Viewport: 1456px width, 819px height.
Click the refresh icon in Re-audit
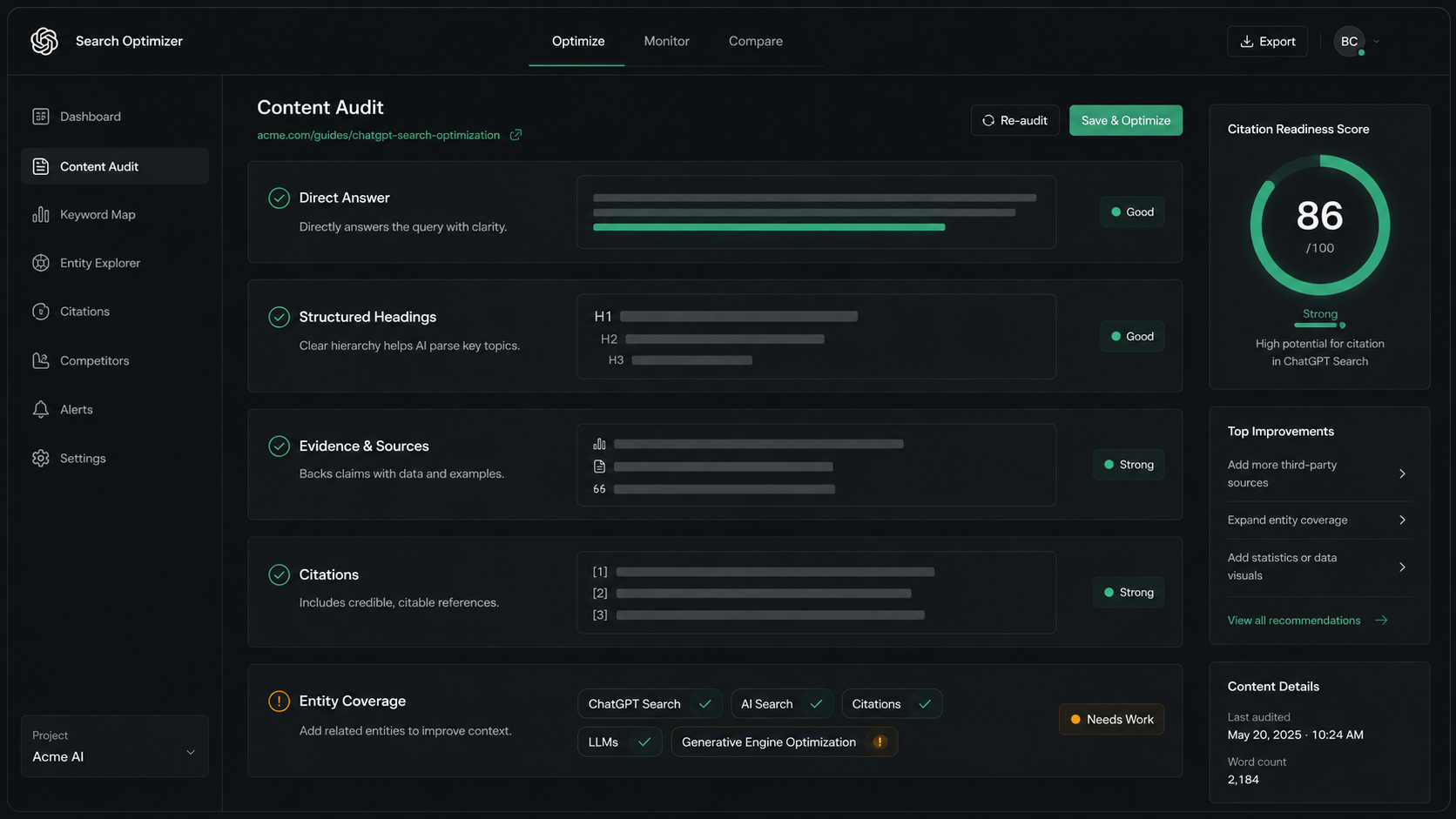click(x=988, y=120)
